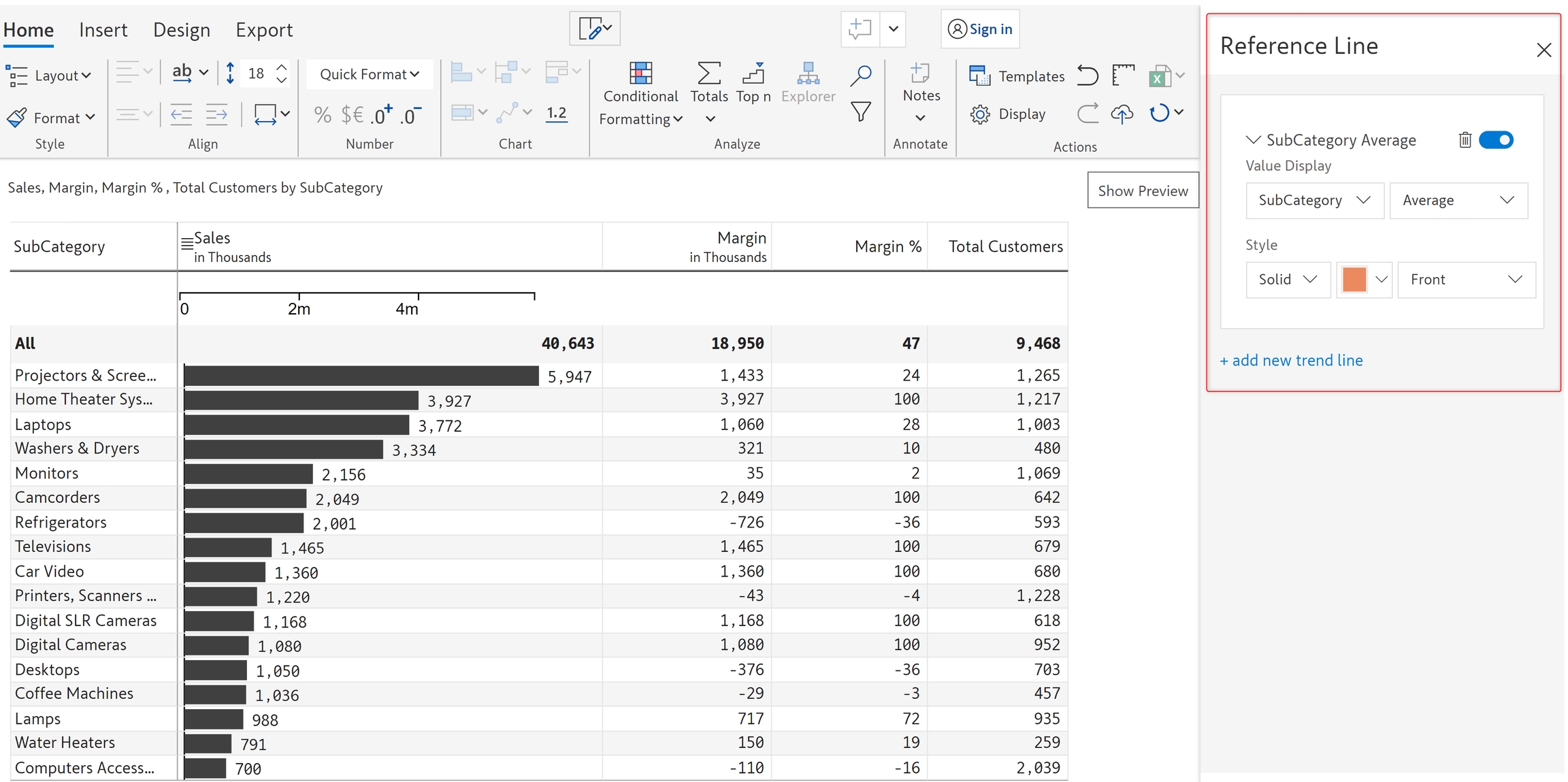This screenshot has width=1568, height=782.
Task: Select the Top n ranking icon
Action: [753, 73]
